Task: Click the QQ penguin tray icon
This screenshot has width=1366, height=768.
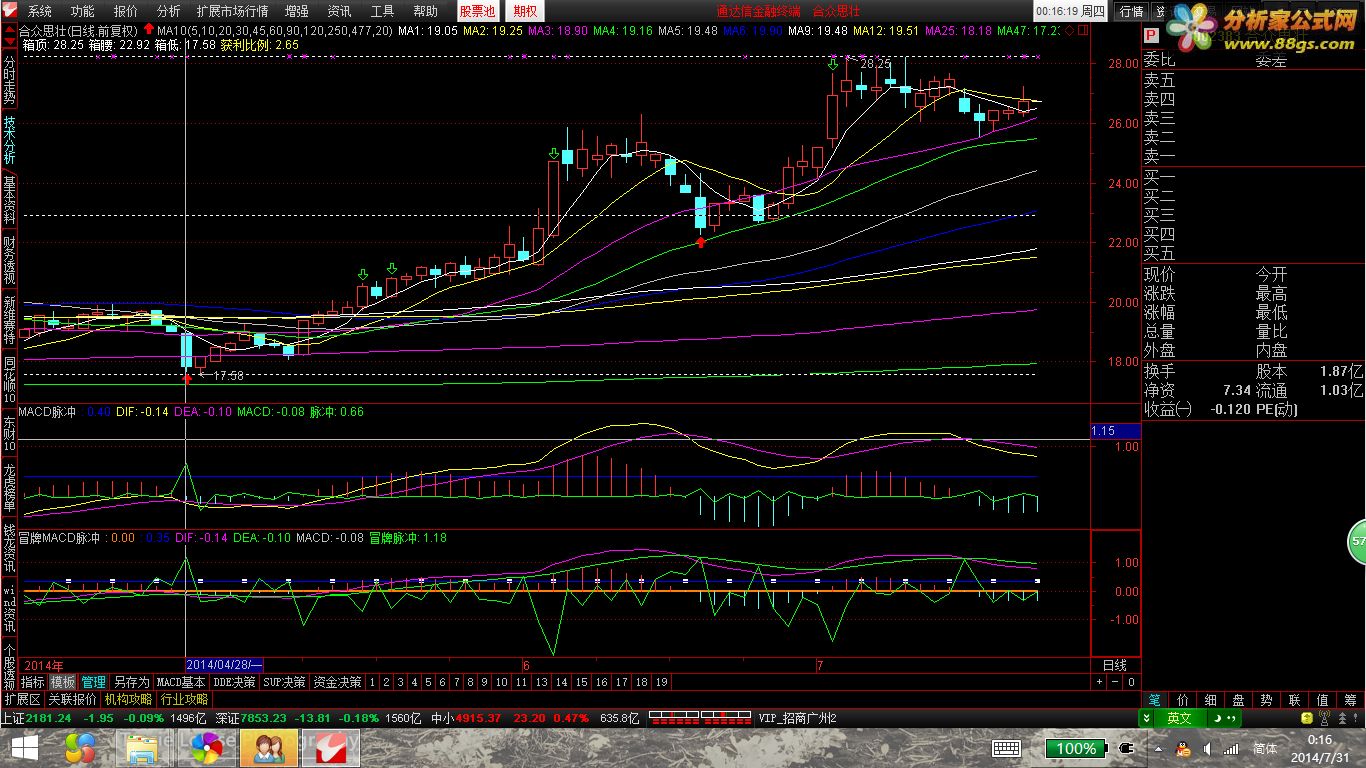Action: 1183,748
